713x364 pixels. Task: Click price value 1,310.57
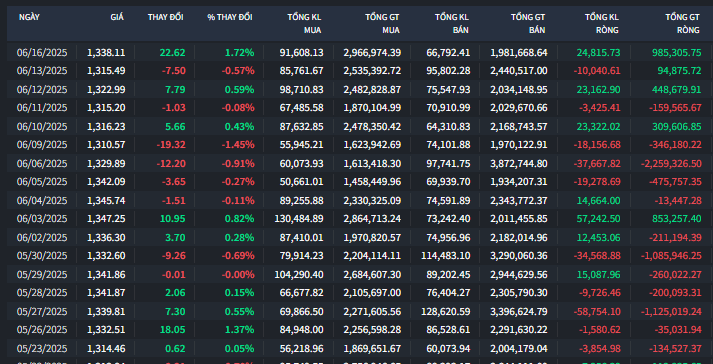coord(106,145)
